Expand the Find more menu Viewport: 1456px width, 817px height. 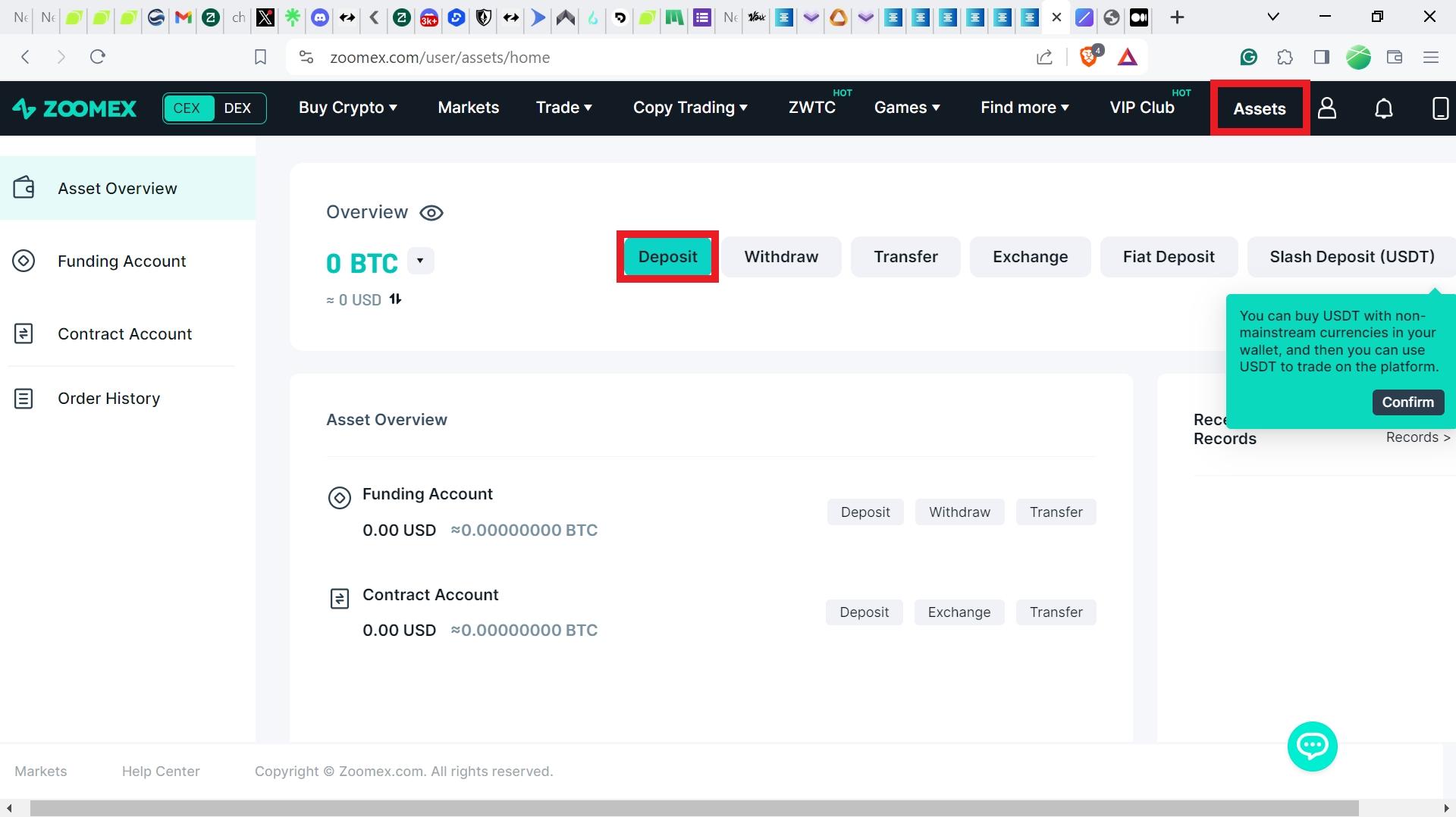(x=1025, y=108)
